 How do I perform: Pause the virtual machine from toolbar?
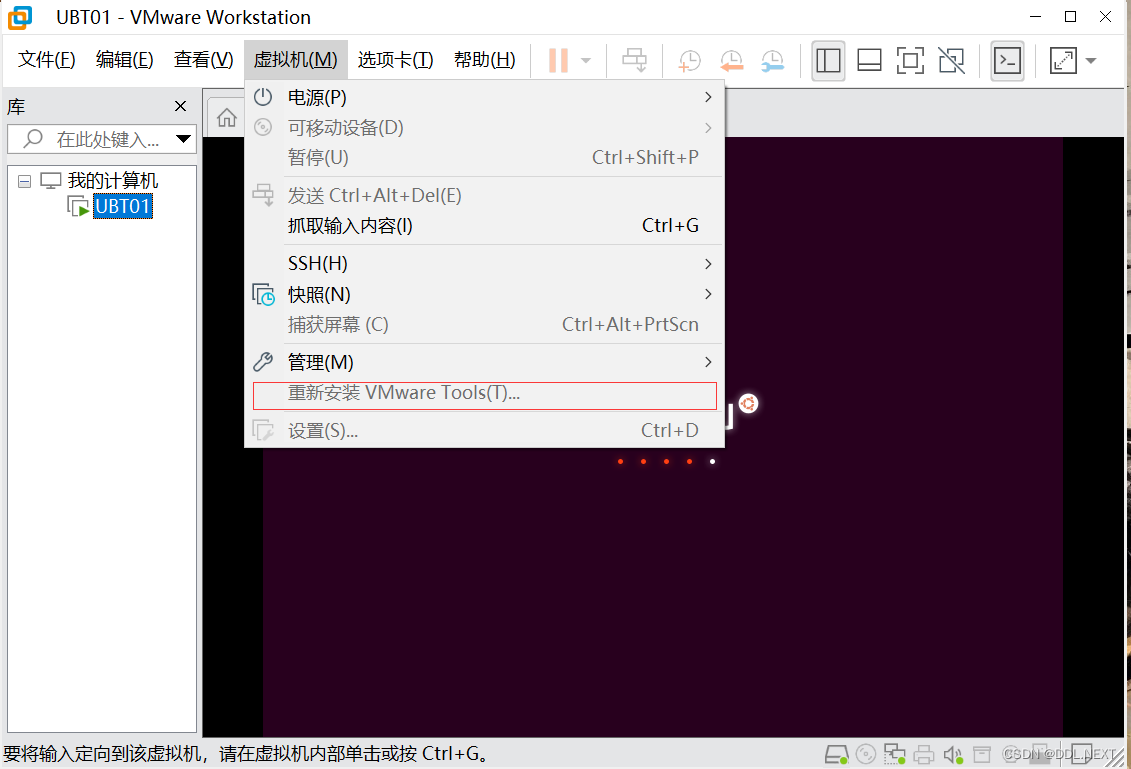[x=558, y=61]
